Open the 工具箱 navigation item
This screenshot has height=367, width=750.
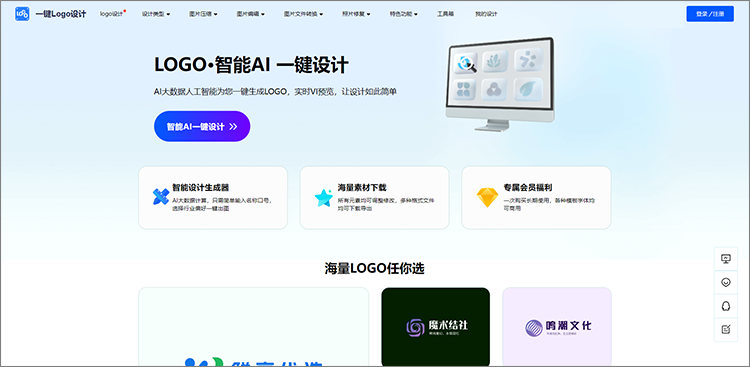pyautogui.click(x=444, y=14)
